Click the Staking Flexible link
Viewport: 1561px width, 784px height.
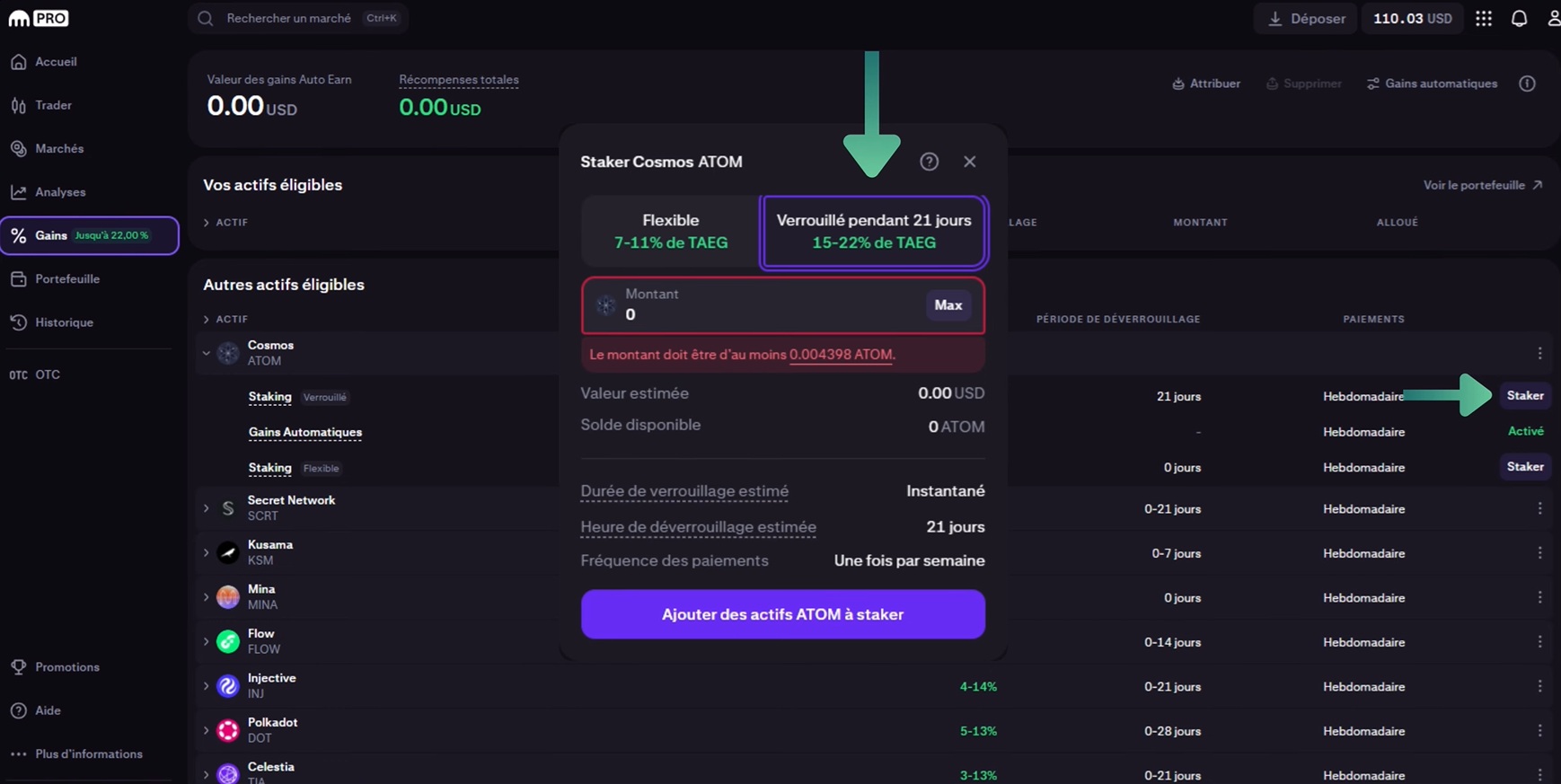[x=269, y=468]
